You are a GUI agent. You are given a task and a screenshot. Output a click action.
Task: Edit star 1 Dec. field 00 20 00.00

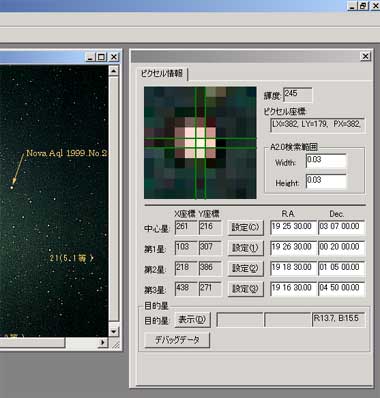click(x=341, y=248)
